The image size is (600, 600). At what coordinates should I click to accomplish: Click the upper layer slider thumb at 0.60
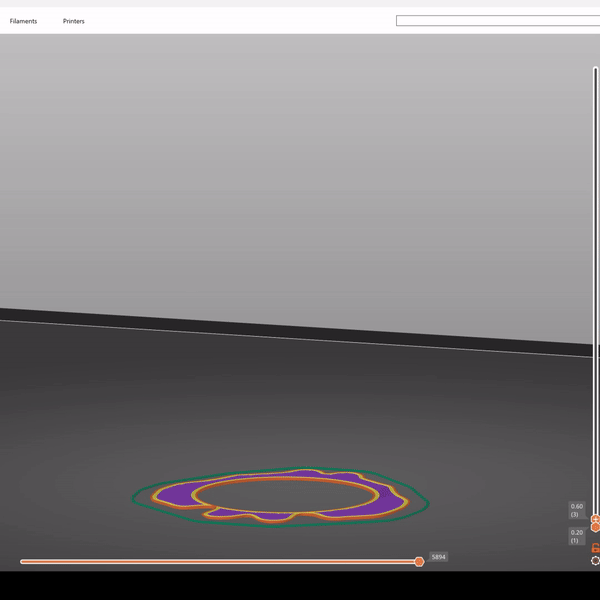(x=595, y=519)
